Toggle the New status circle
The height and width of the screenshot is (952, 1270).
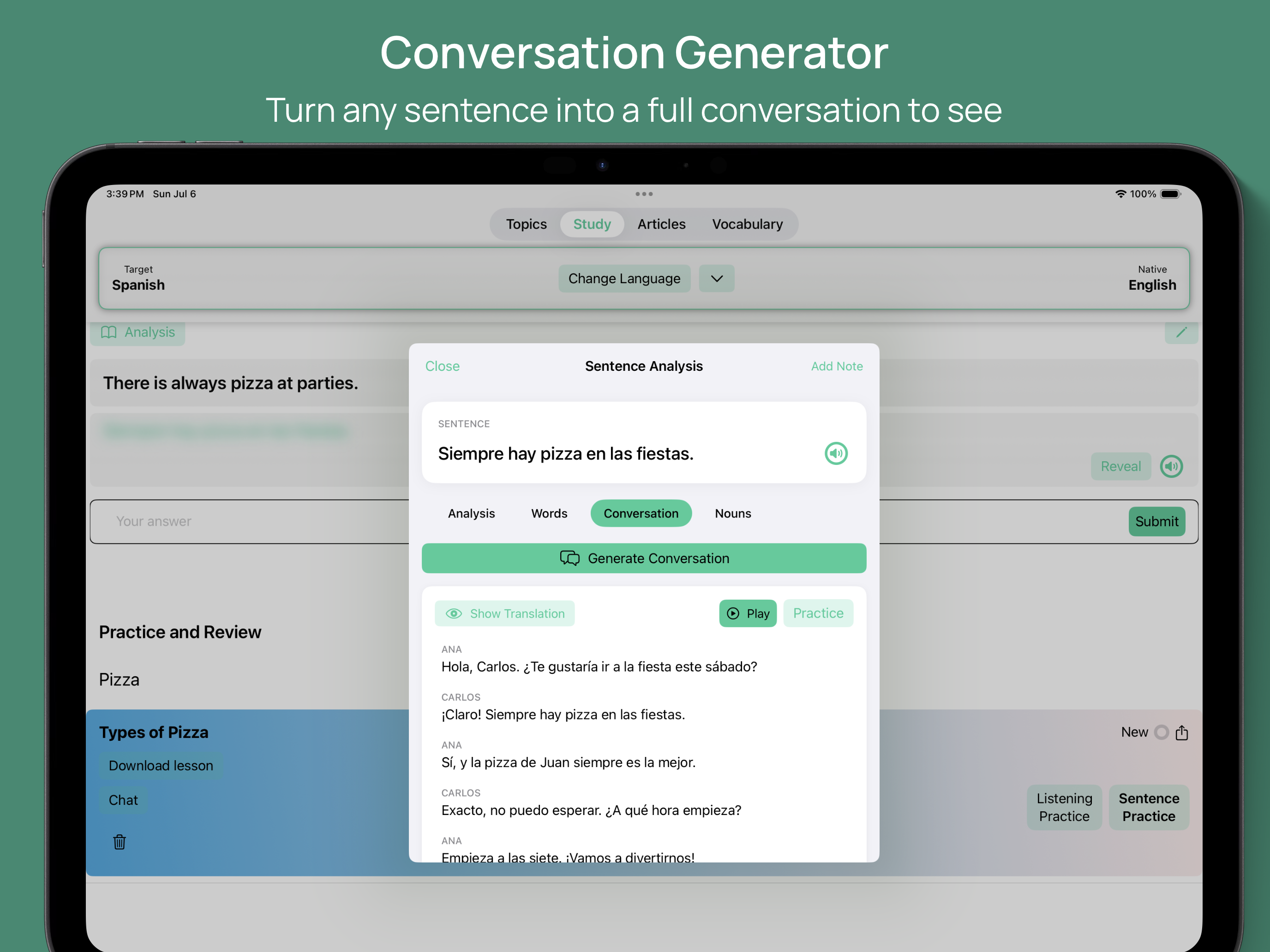(1161, 732)
